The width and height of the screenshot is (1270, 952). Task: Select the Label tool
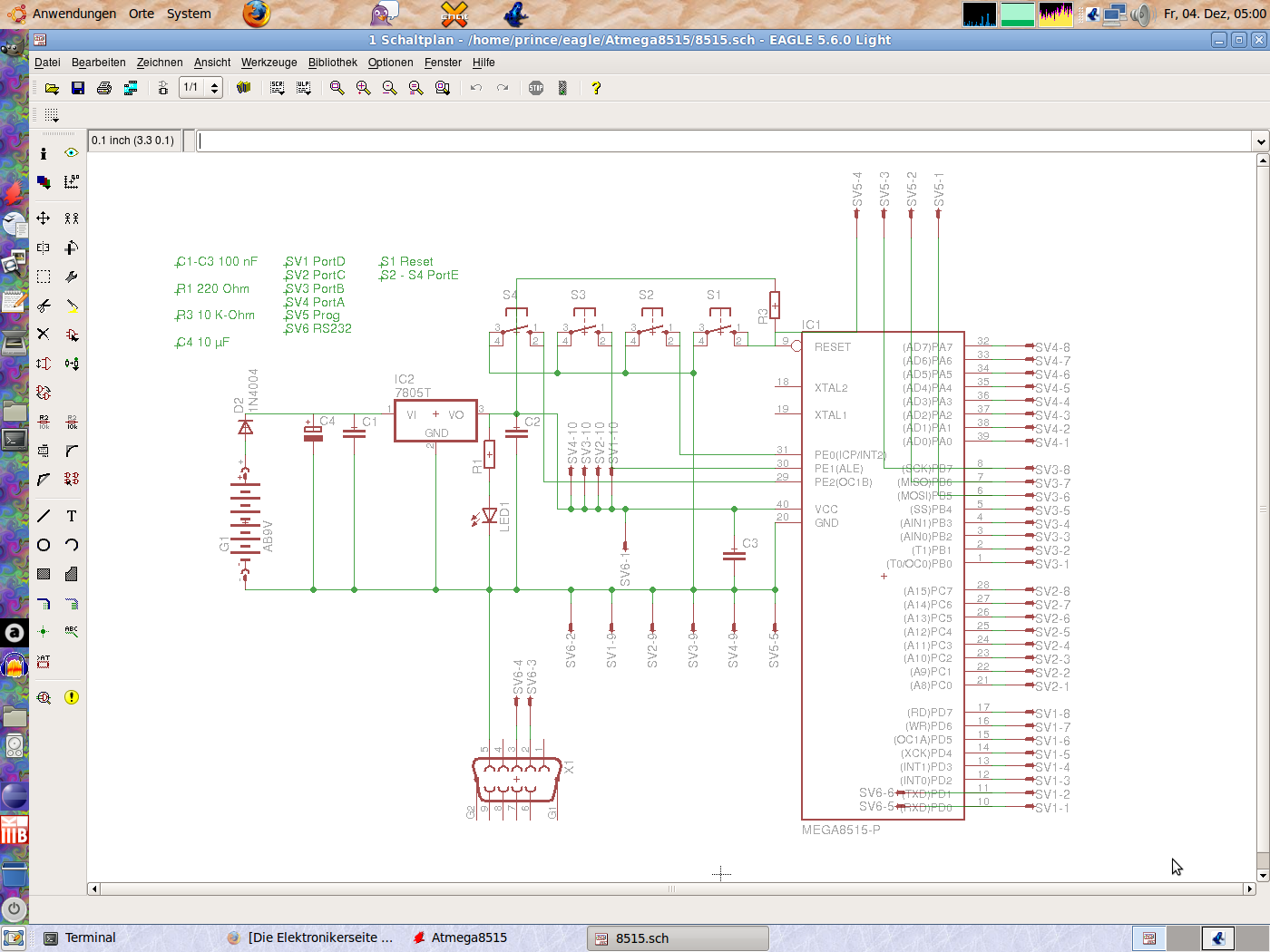72,632
